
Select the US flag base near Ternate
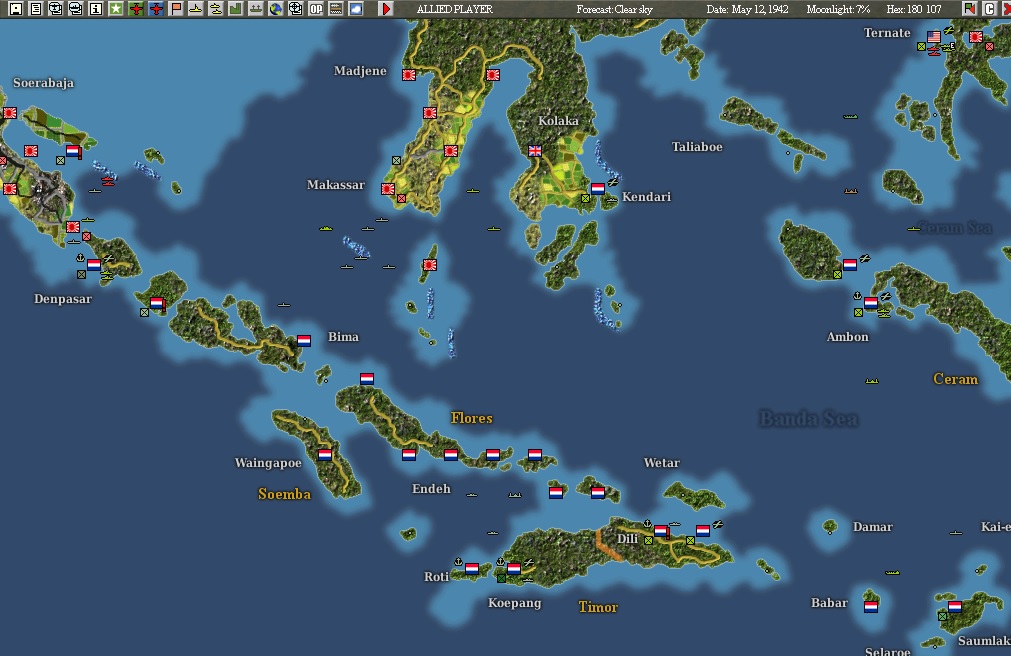934,37
